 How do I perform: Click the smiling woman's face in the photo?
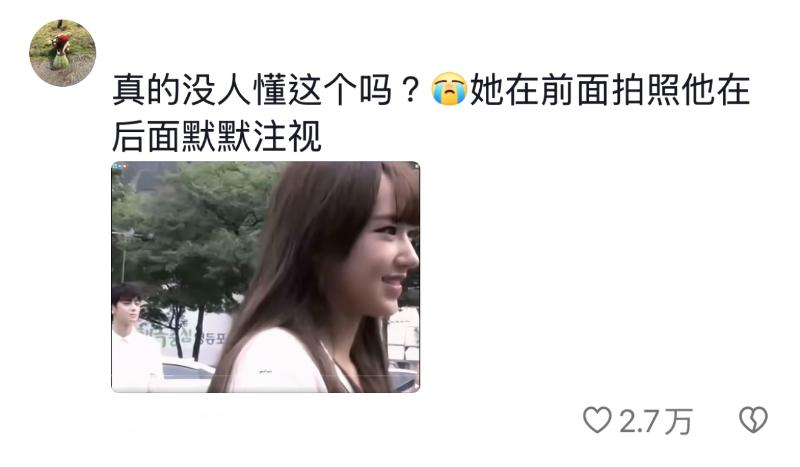(390, 255)
